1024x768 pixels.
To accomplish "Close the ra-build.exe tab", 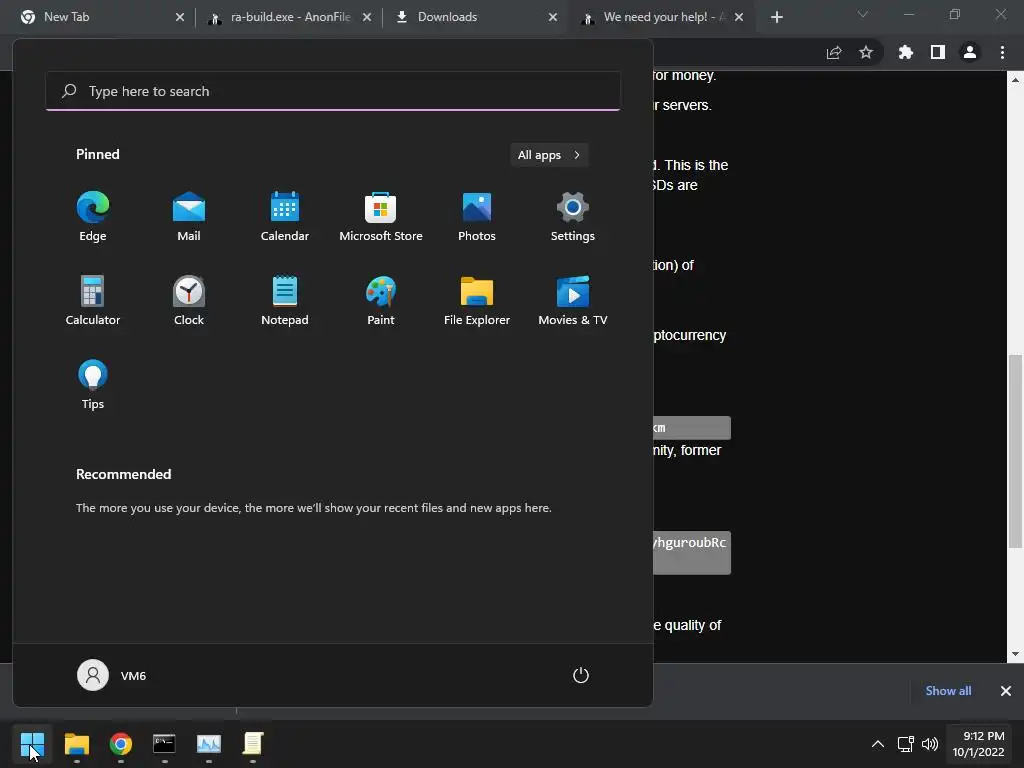I will point(367,17).
